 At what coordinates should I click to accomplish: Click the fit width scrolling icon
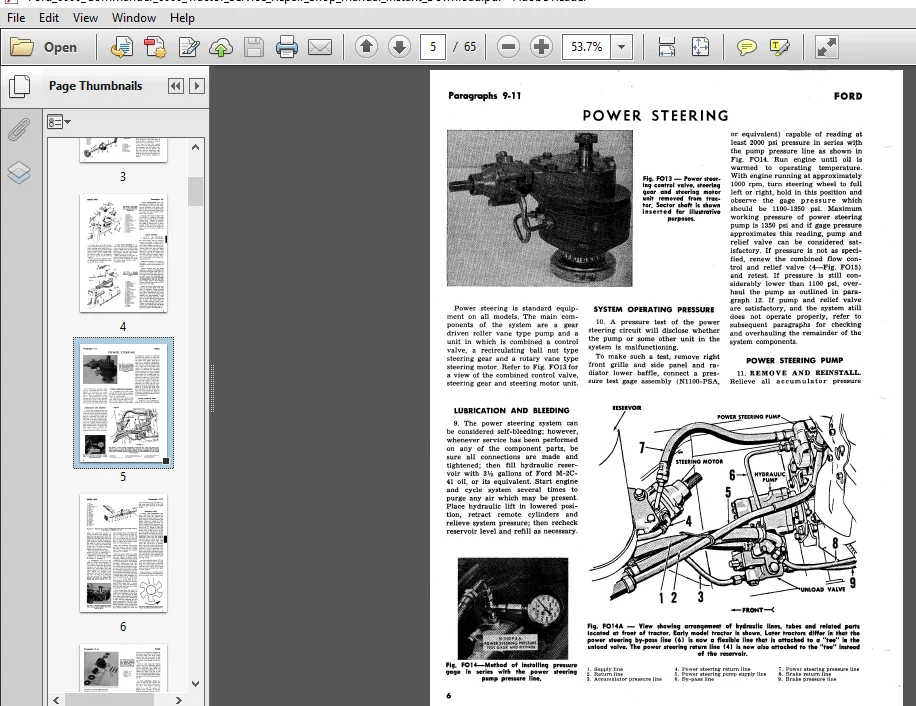click(667, 47)
